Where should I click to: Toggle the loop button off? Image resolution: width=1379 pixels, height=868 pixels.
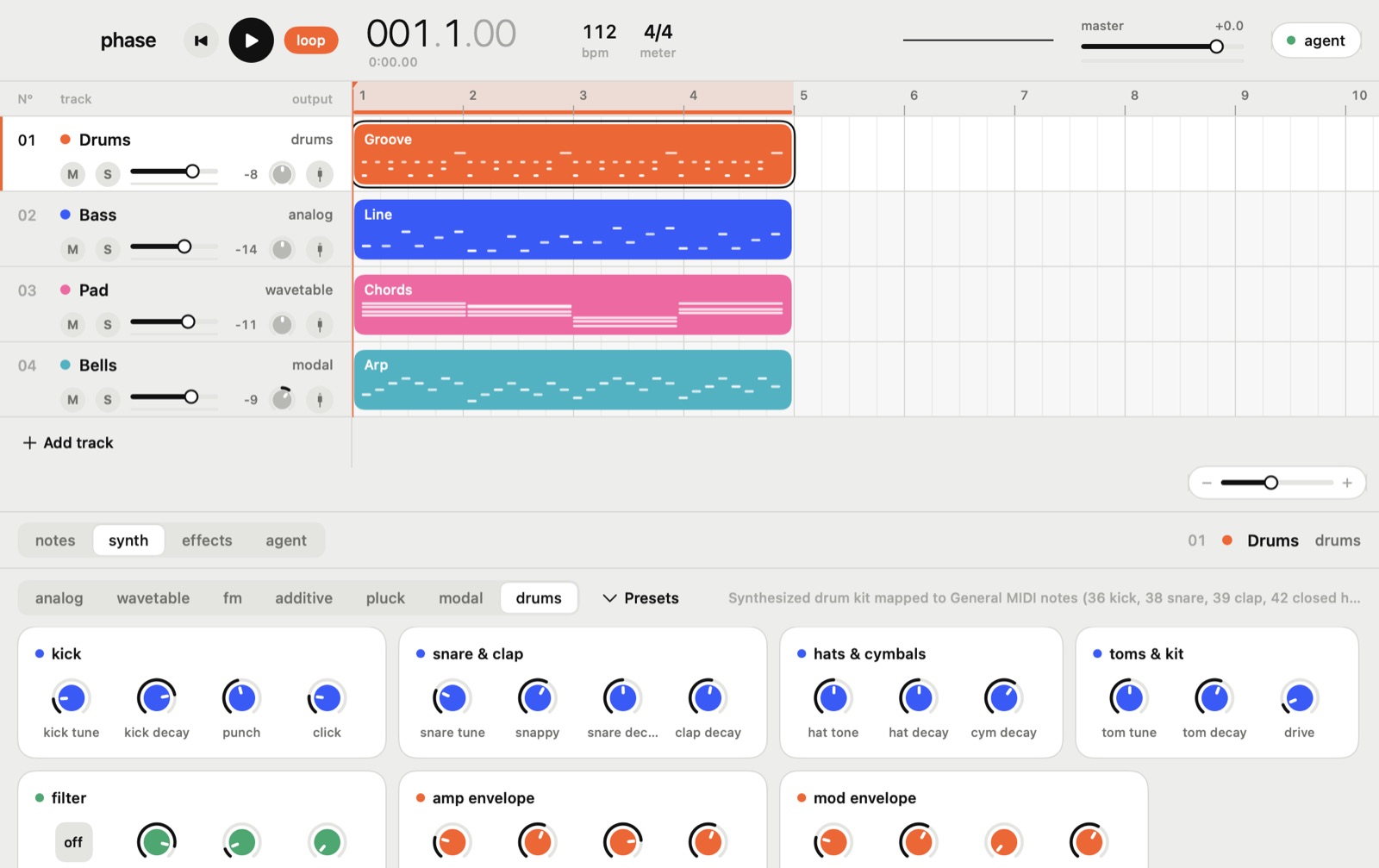coord(310,41)
